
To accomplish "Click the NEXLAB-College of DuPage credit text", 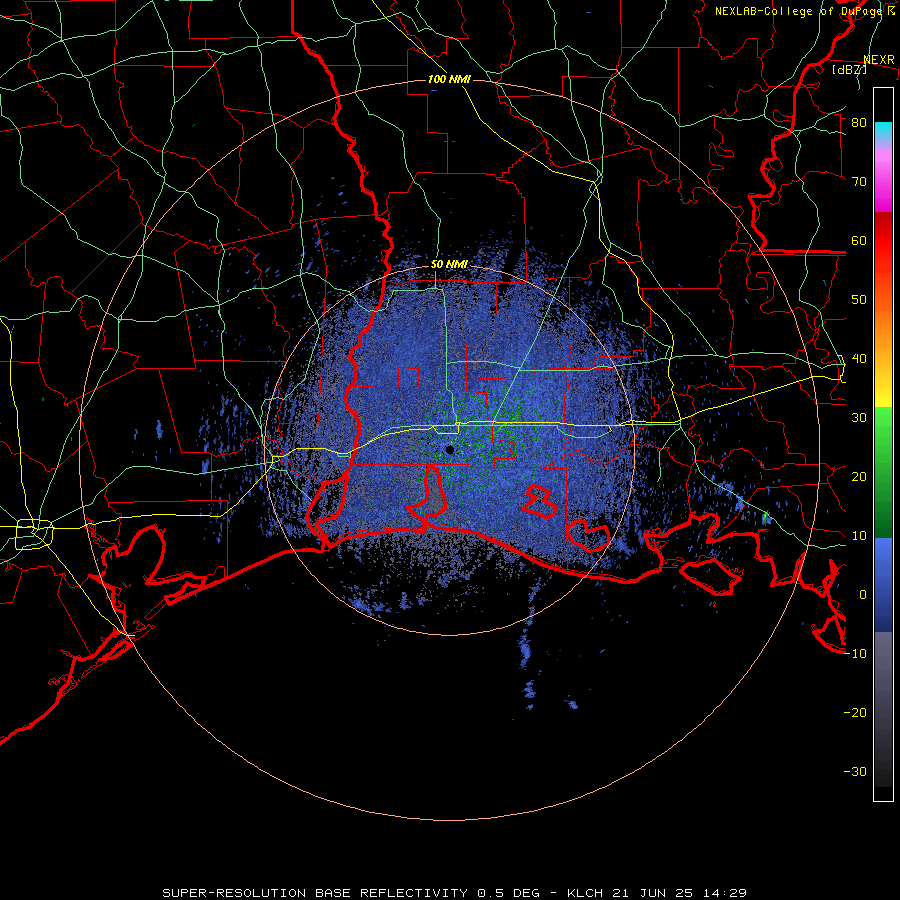I will tap(805, 11).
